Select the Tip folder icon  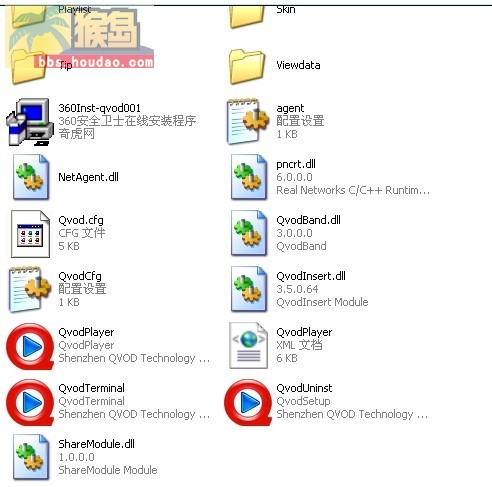pyautogui.click(x=29, y=67)
